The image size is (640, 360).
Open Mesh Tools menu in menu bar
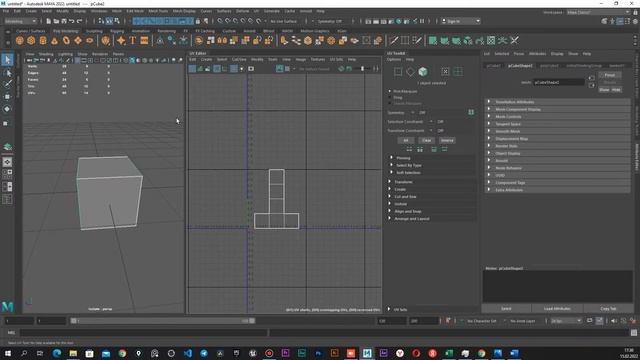[x=158, y=11]
